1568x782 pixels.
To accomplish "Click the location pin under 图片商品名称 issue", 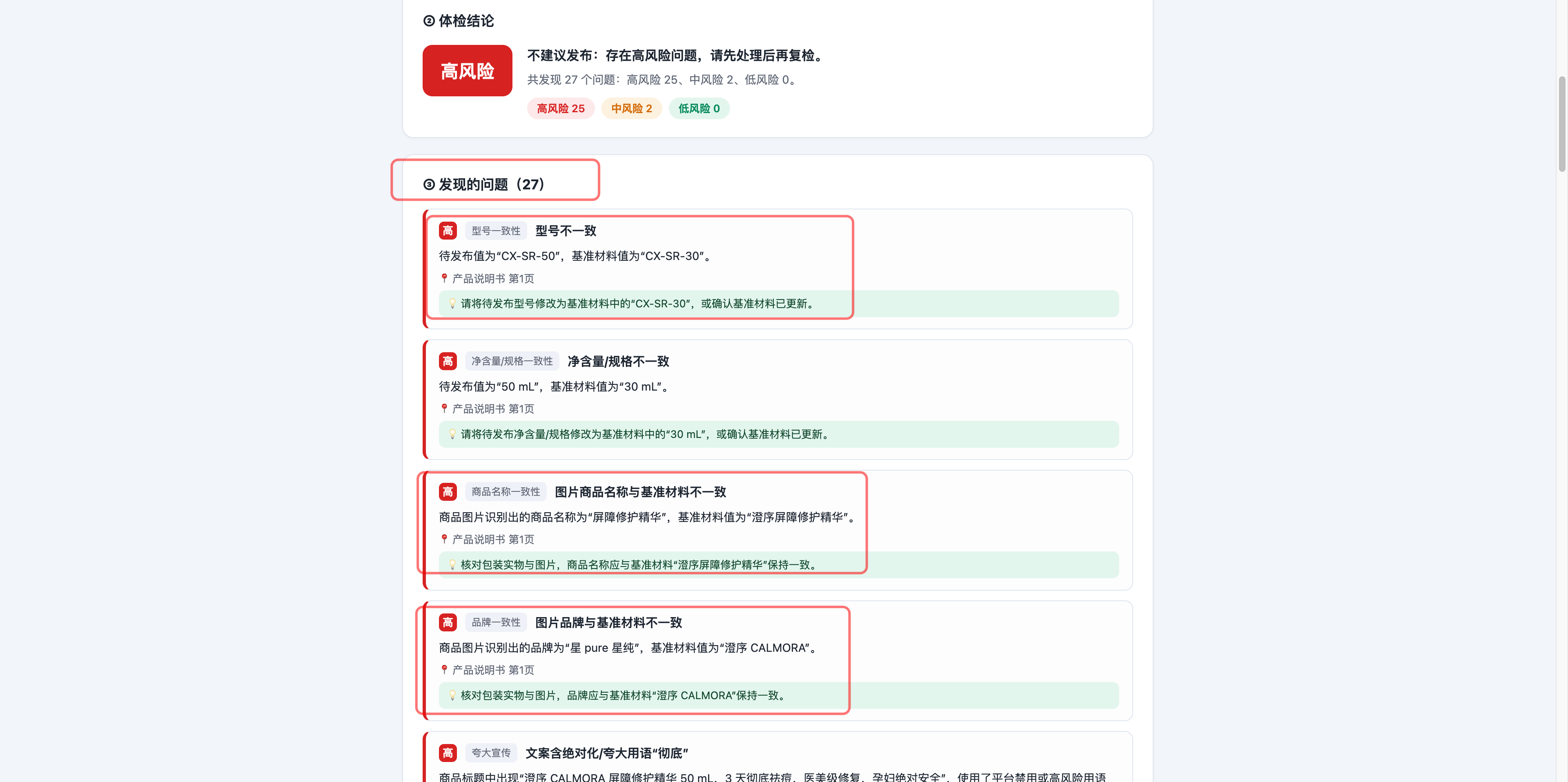I will [444, 539].
